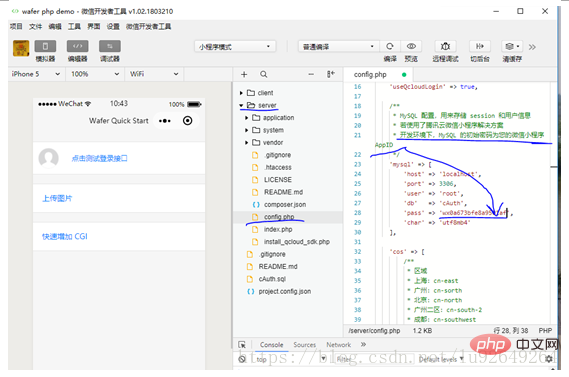Open install_qcloud_sdk.php file
Viewport: 569px width, 377px height.
click(x=296, y=242)
